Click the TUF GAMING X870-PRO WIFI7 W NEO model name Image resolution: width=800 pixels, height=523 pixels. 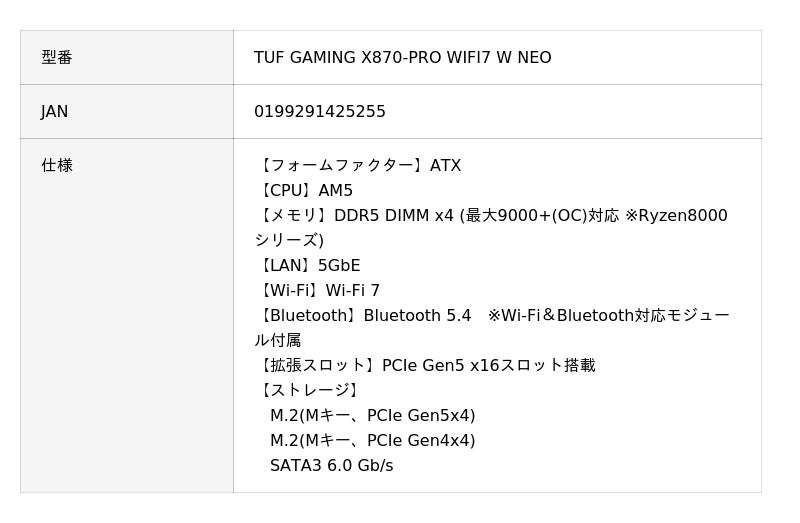[402, 58]
